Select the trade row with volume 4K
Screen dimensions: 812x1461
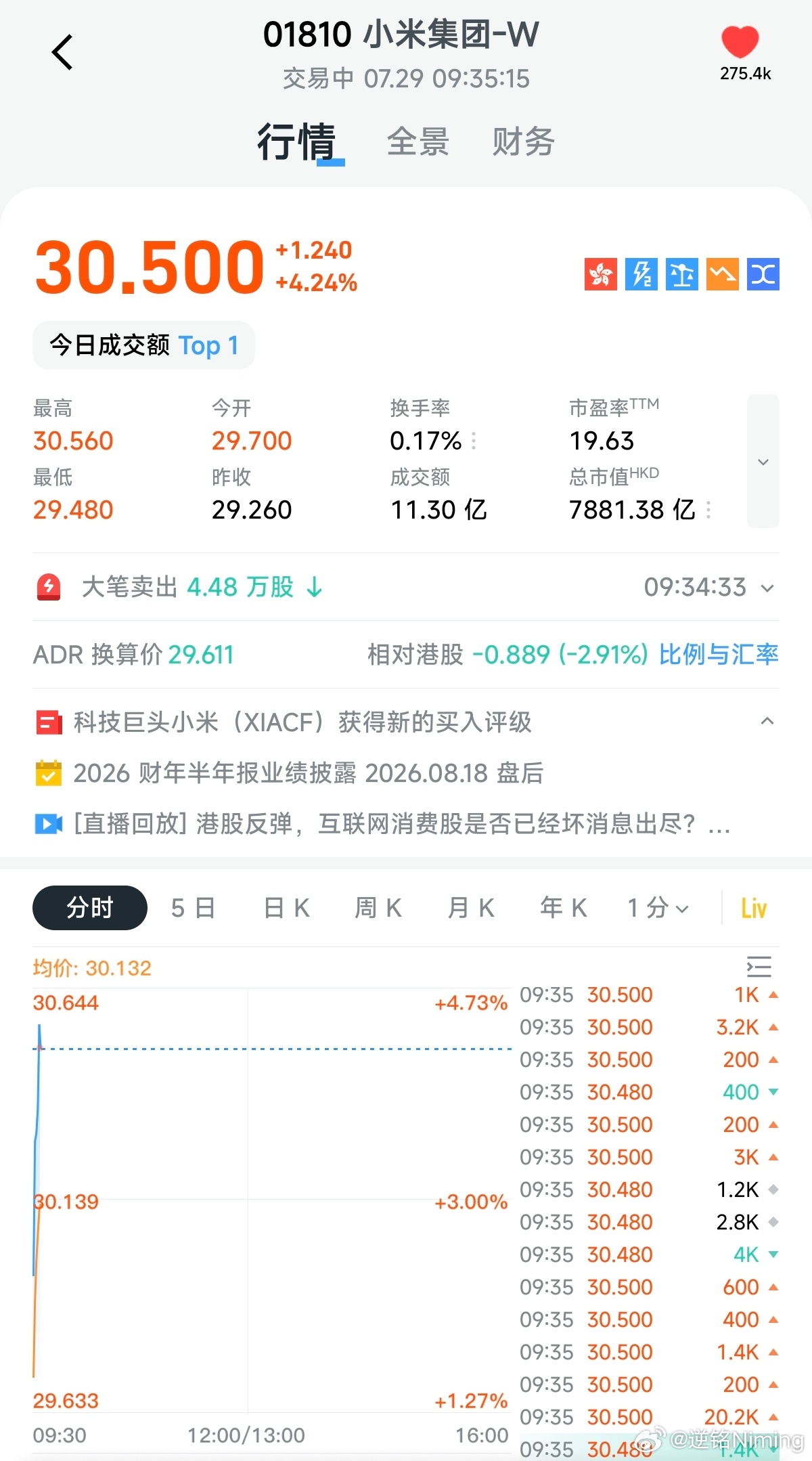tap(650, 1255)
